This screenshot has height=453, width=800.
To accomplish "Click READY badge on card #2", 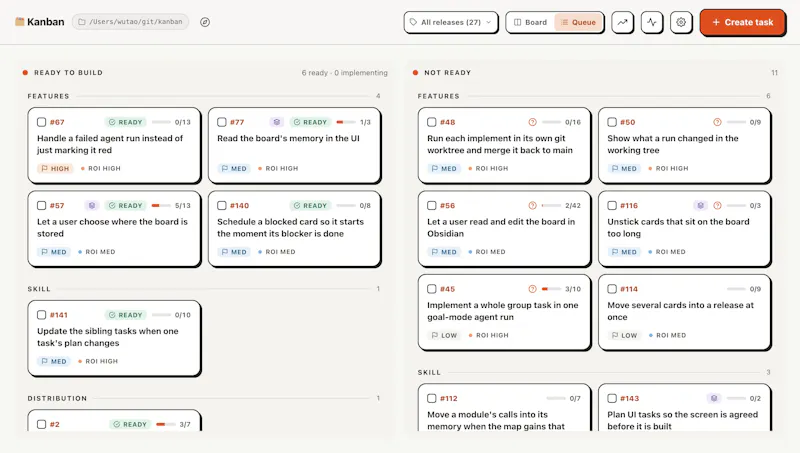I will (x=130, y=424).
